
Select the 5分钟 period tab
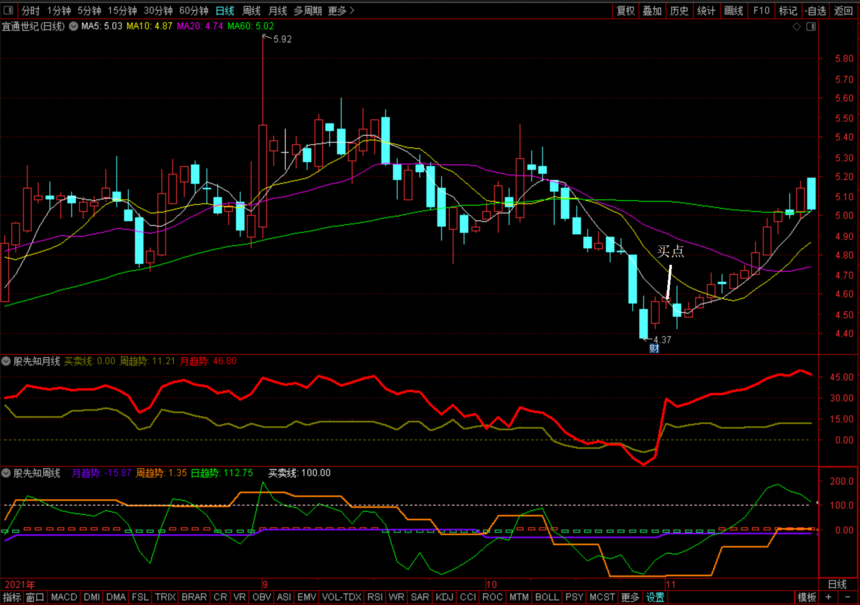(89, 10)
